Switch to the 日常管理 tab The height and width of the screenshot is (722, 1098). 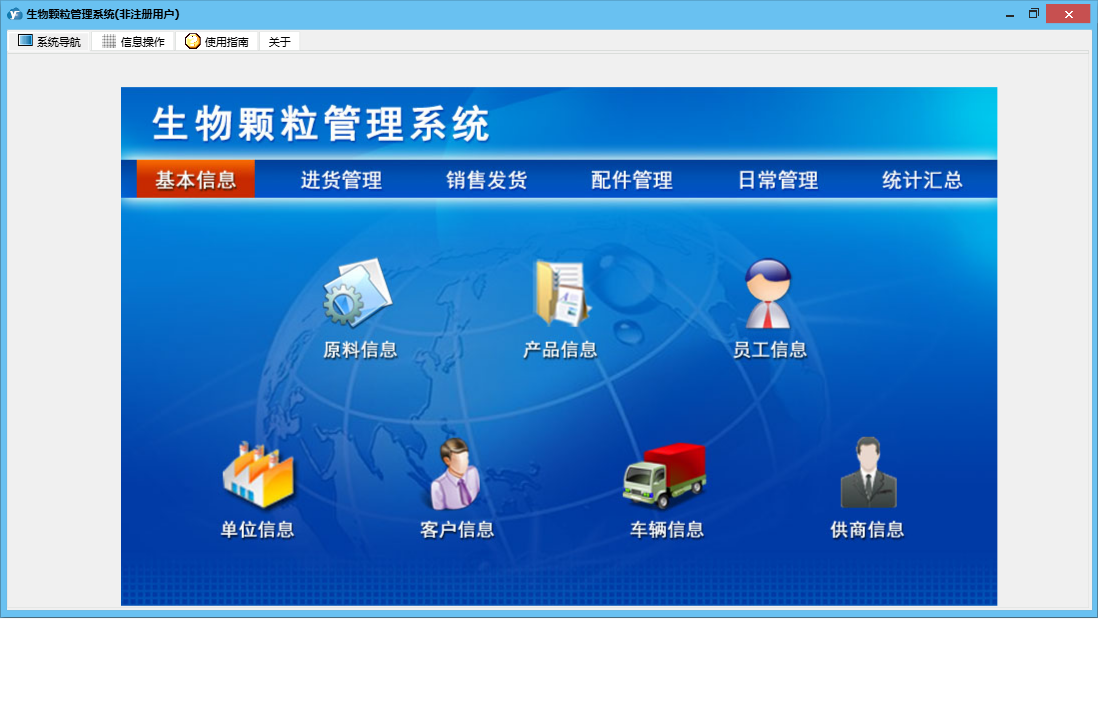pyautogui.click(x=777, y=180)
